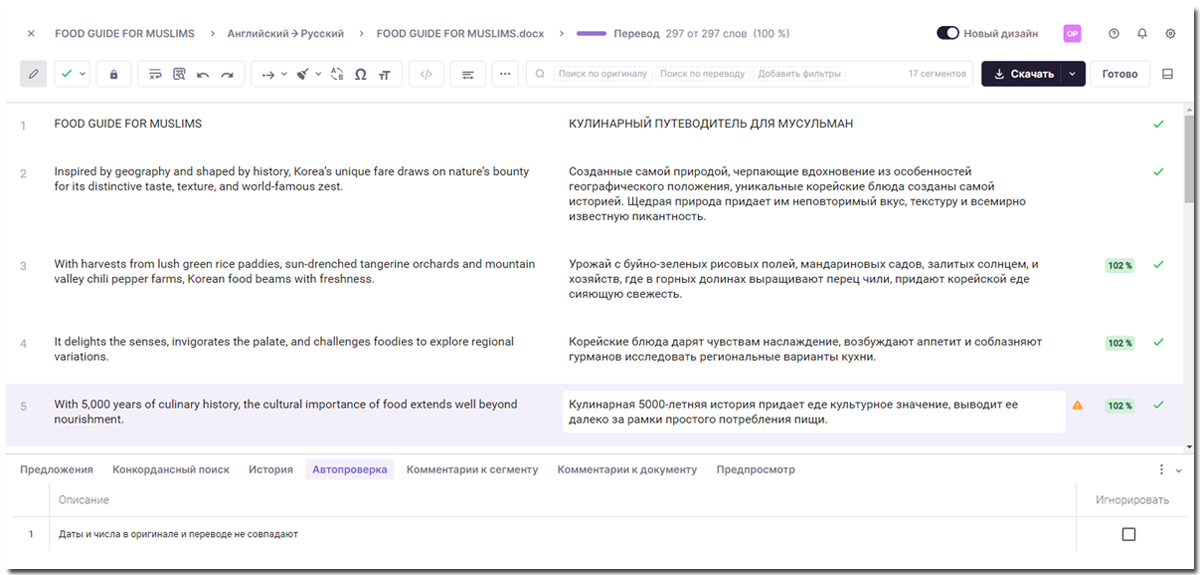Viewport: 1200px width, 575px height.
Task: Click the change case (тT) icon
Action: [x=384, y=74]
